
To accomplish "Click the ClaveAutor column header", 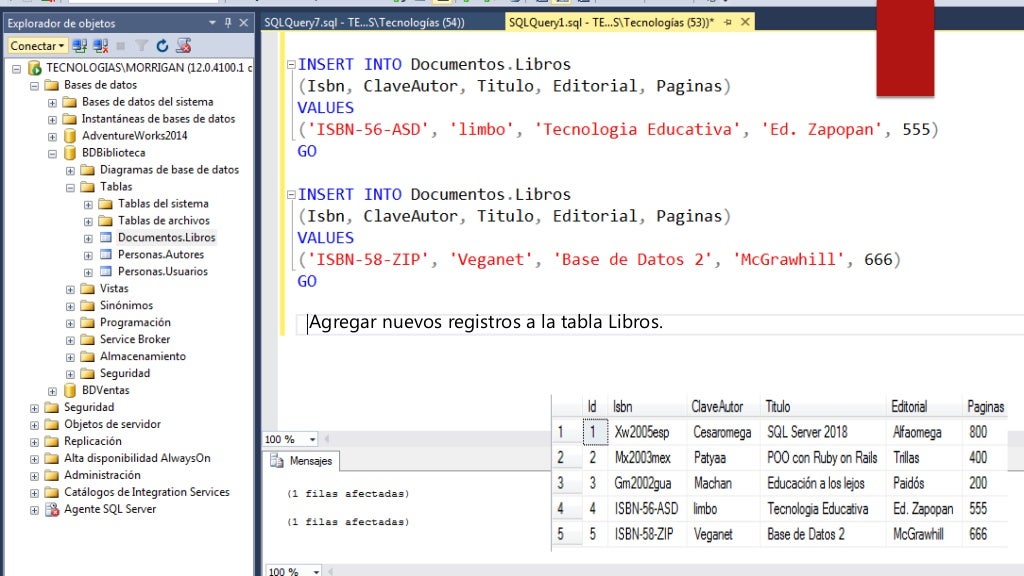I will 717,407.
